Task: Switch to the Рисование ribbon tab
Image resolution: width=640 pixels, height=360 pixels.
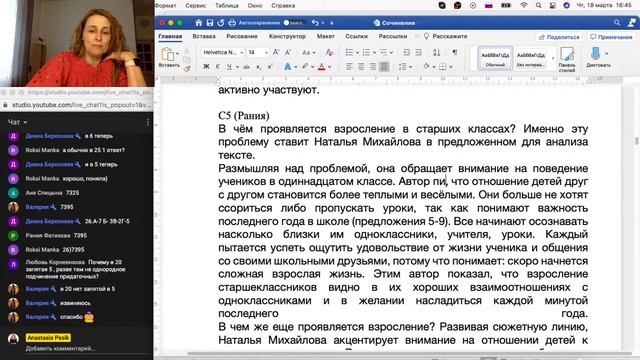Action: (x=242, y=36)
